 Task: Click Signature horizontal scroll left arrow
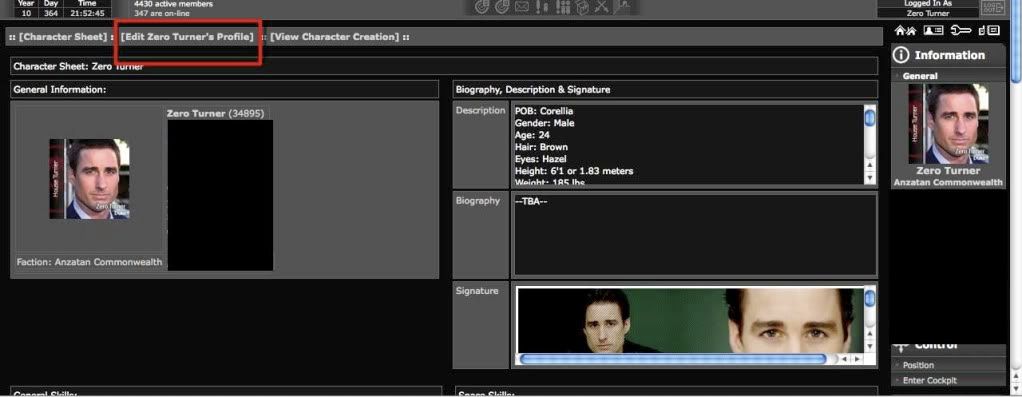tap(845, 359)
